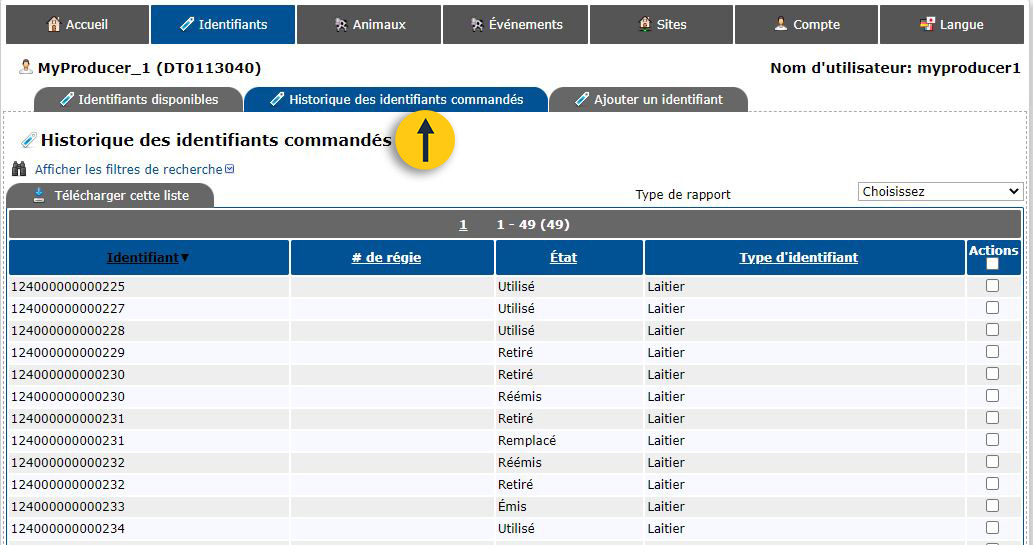Image resolution: width=1033 pixels, height=545 pixels.
Task: Switch to Identifiants disponibles tab
Action: click(x=138, y=100)
